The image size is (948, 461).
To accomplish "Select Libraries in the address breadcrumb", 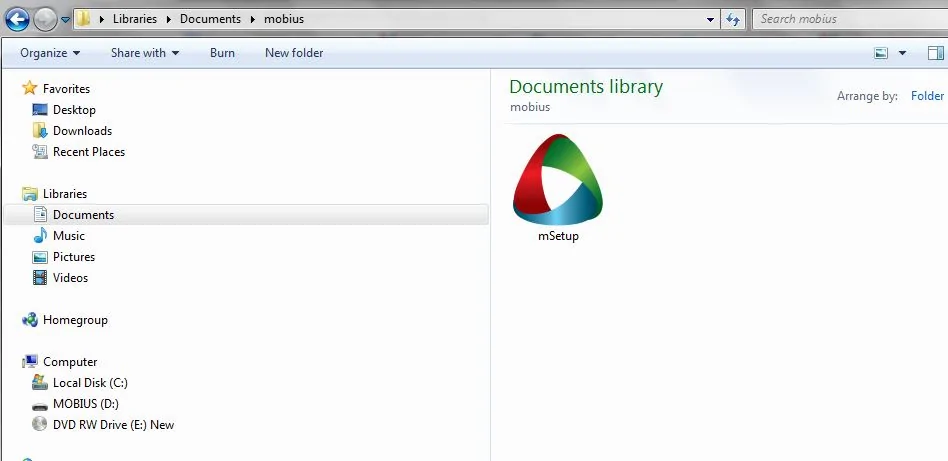I will [135, 19].
